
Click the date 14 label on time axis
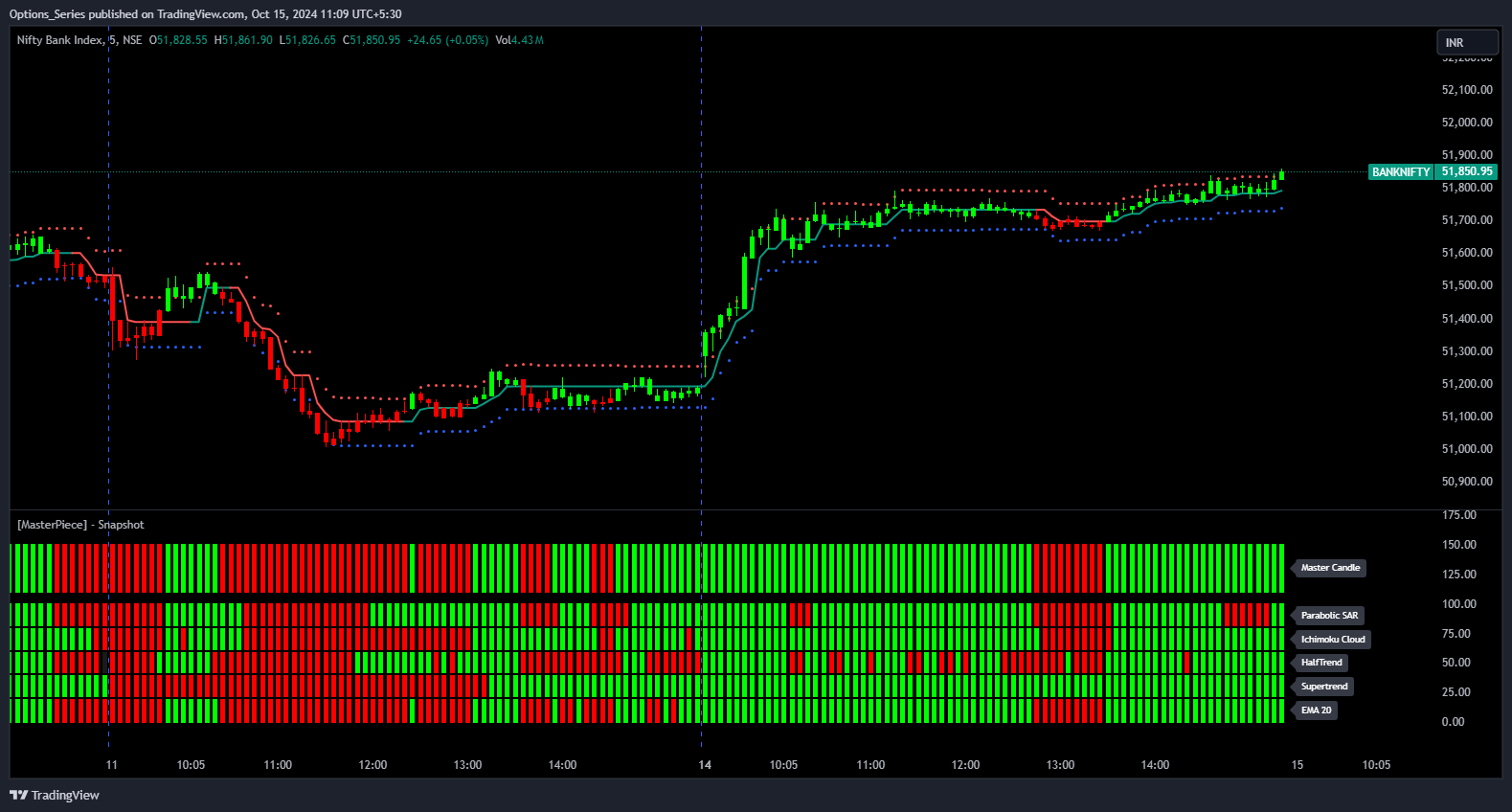pos(705,765)
